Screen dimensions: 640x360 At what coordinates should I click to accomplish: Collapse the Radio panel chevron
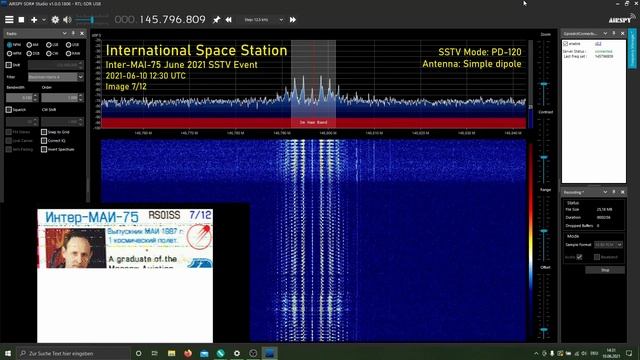[x=64, y=33]
